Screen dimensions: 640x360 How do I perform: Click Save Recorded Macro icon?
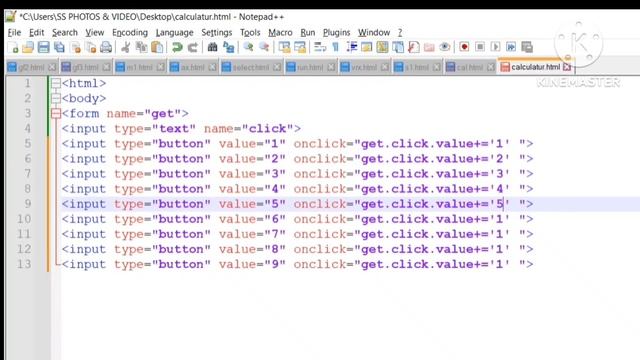[x=527, y=47]
